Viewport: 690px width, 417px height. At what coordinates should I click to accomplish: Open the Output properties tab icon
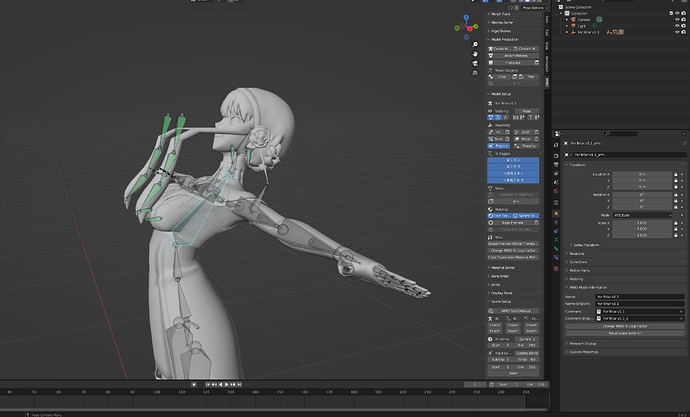coord(556,165)
